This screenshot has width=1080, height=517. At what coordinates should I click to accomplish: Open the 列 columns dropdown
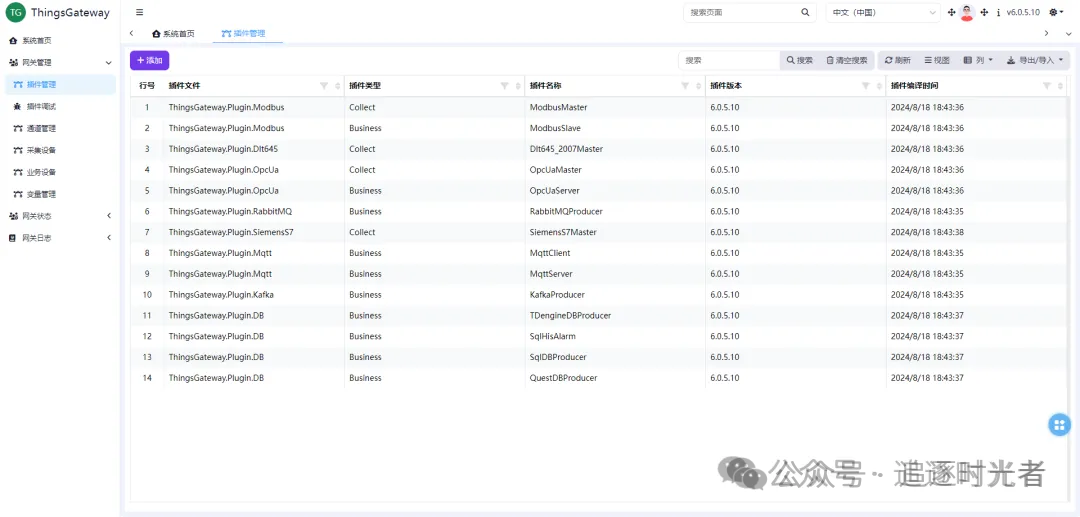[978, 61]
